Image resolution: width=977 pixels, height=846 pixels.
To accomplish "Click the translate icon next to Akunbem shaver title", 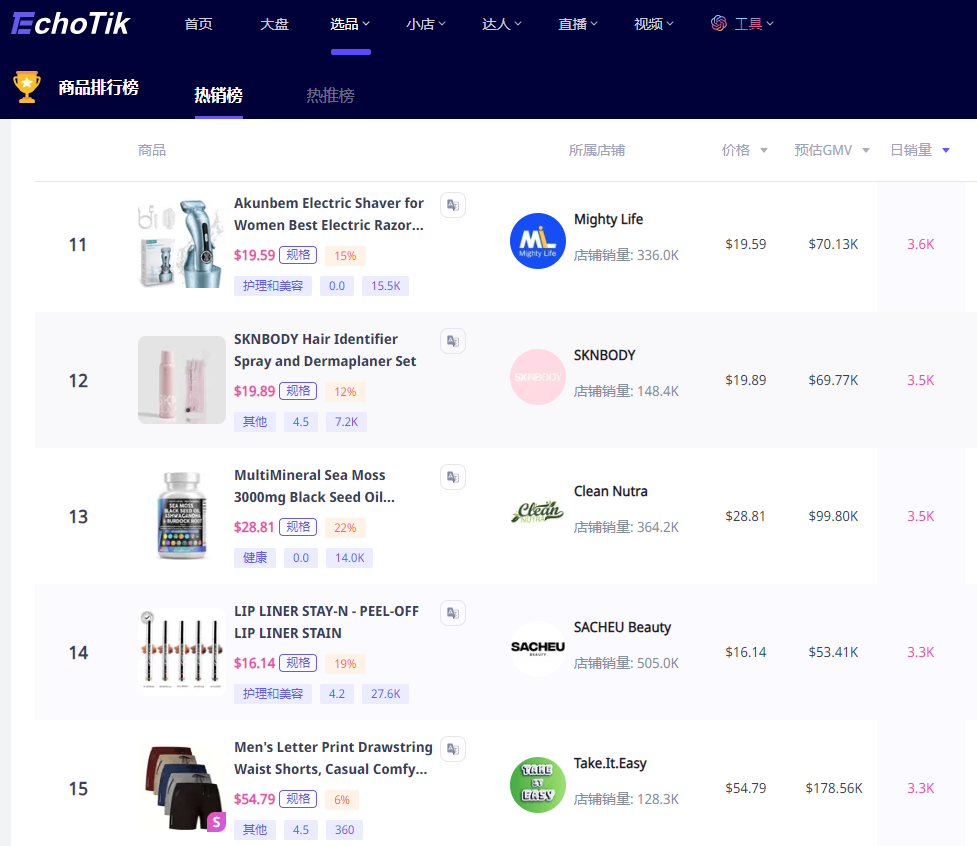I will point(452,204).
